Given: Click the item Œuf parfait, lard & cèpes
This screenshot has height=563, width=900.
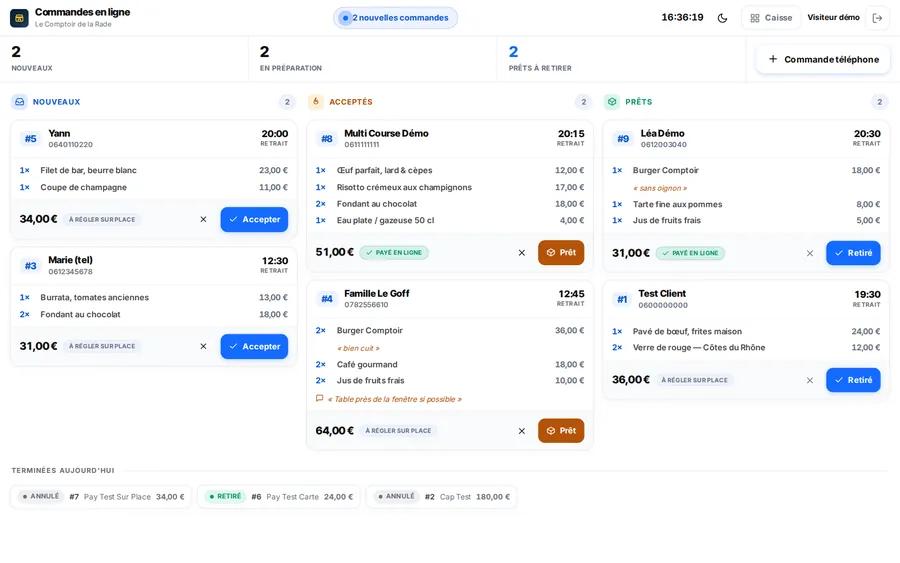Looking at the screenshot, I should click(384, 170).
